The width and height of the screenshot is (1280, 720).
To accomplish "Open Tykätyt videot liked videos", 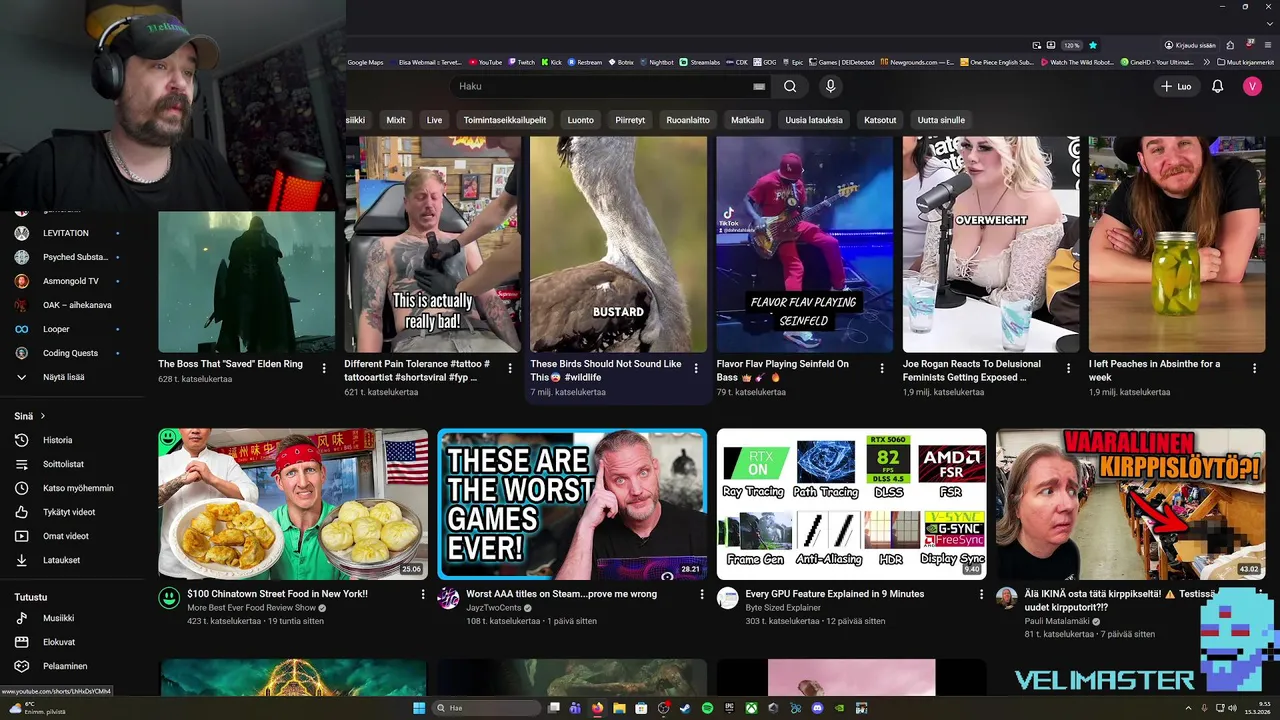I will click(68, 512).
